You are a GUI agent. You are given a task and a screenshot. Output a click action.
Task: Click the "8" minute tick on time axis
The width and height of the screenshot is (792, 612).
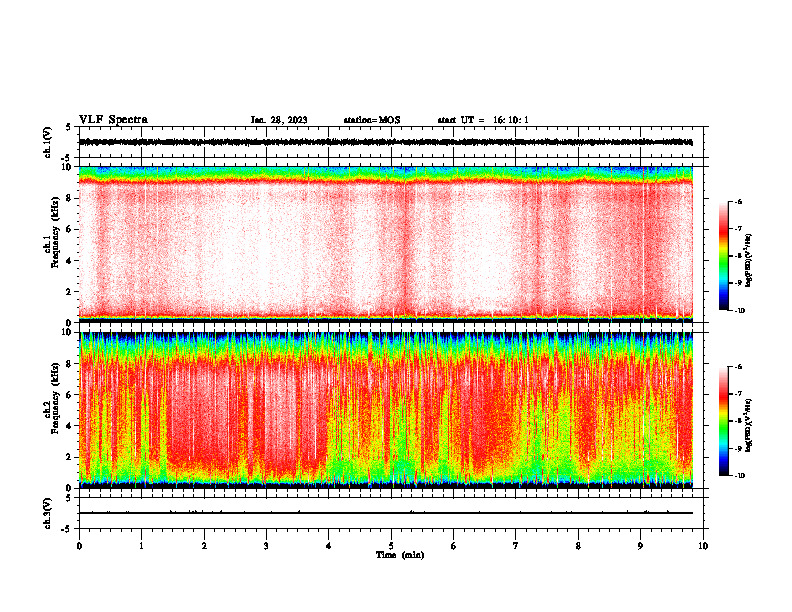click(578, 546)
